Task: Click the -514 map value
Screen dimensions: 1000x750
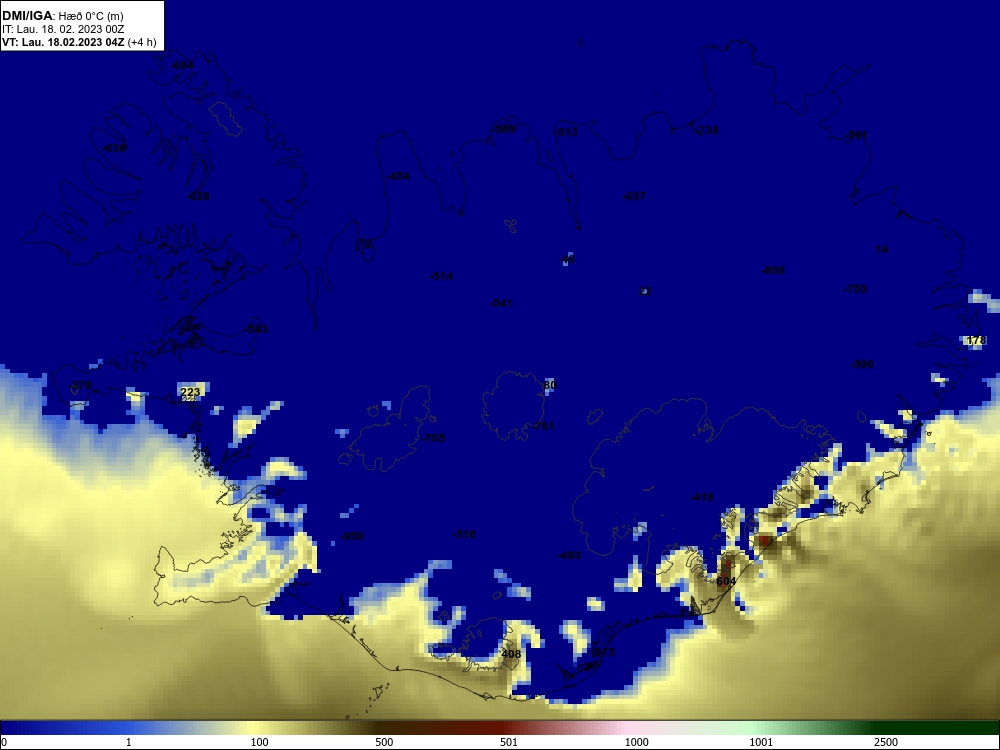Action: tap(441, 277)
